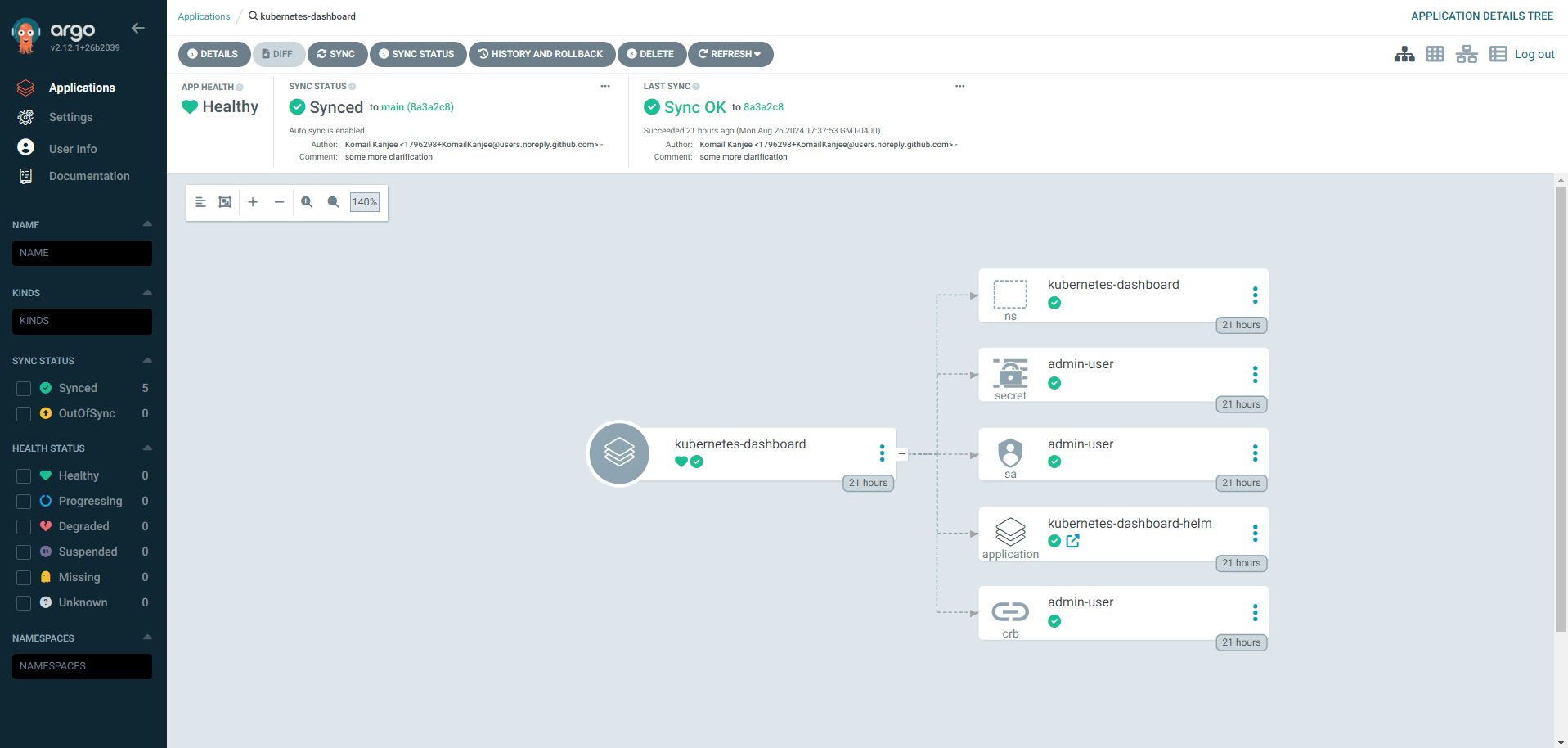Enable the Missing health filter checkbox
This screenshot has height=748, width=1568.
tap(24, 578)
